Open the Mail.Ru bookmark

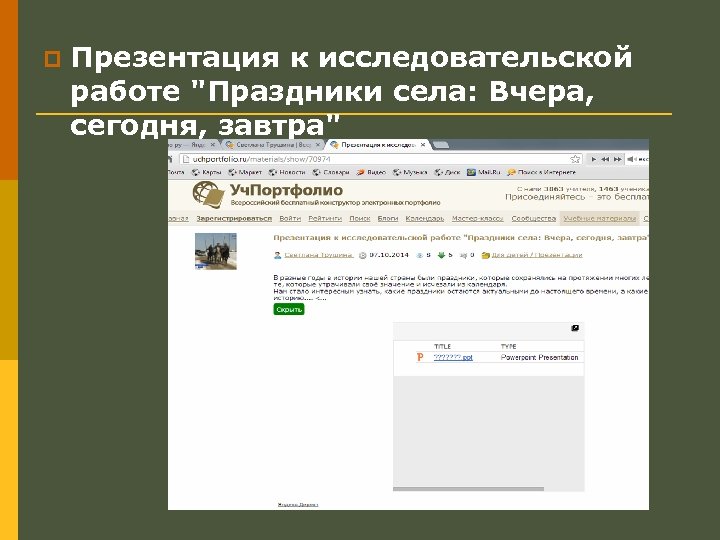[x=484, y=172]
